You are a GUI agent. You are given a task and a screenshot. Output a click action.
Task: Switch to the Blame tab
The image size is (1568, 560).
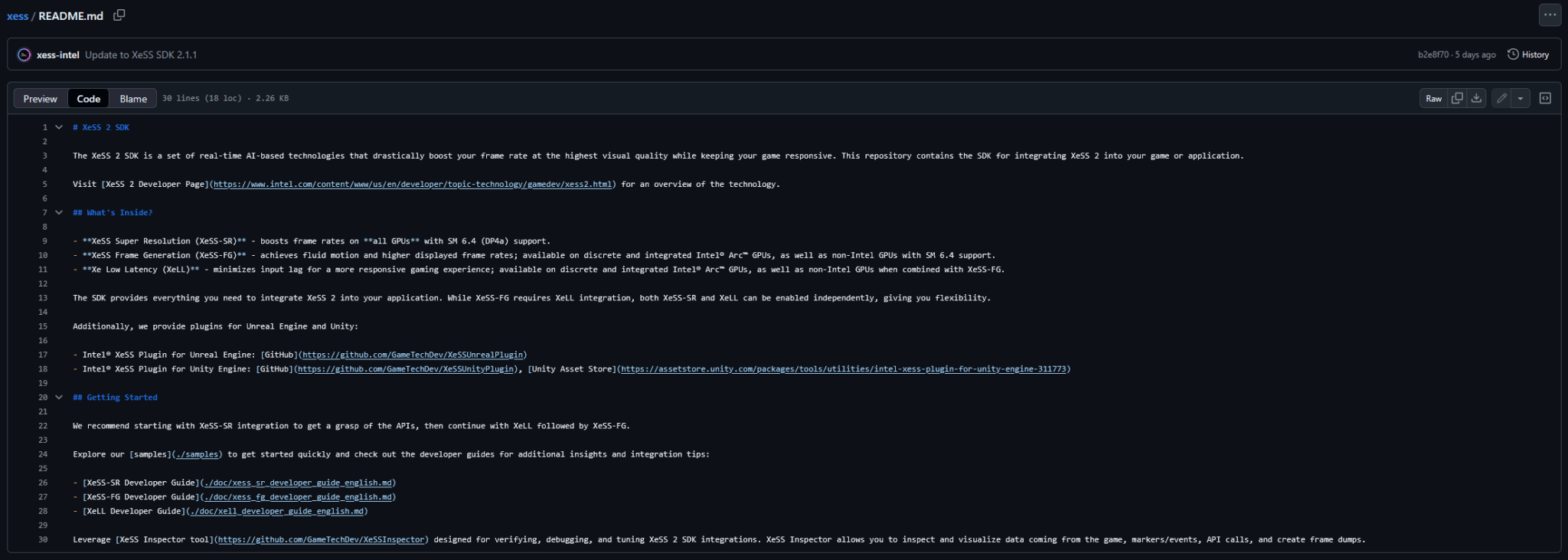[x=133, y=98]
